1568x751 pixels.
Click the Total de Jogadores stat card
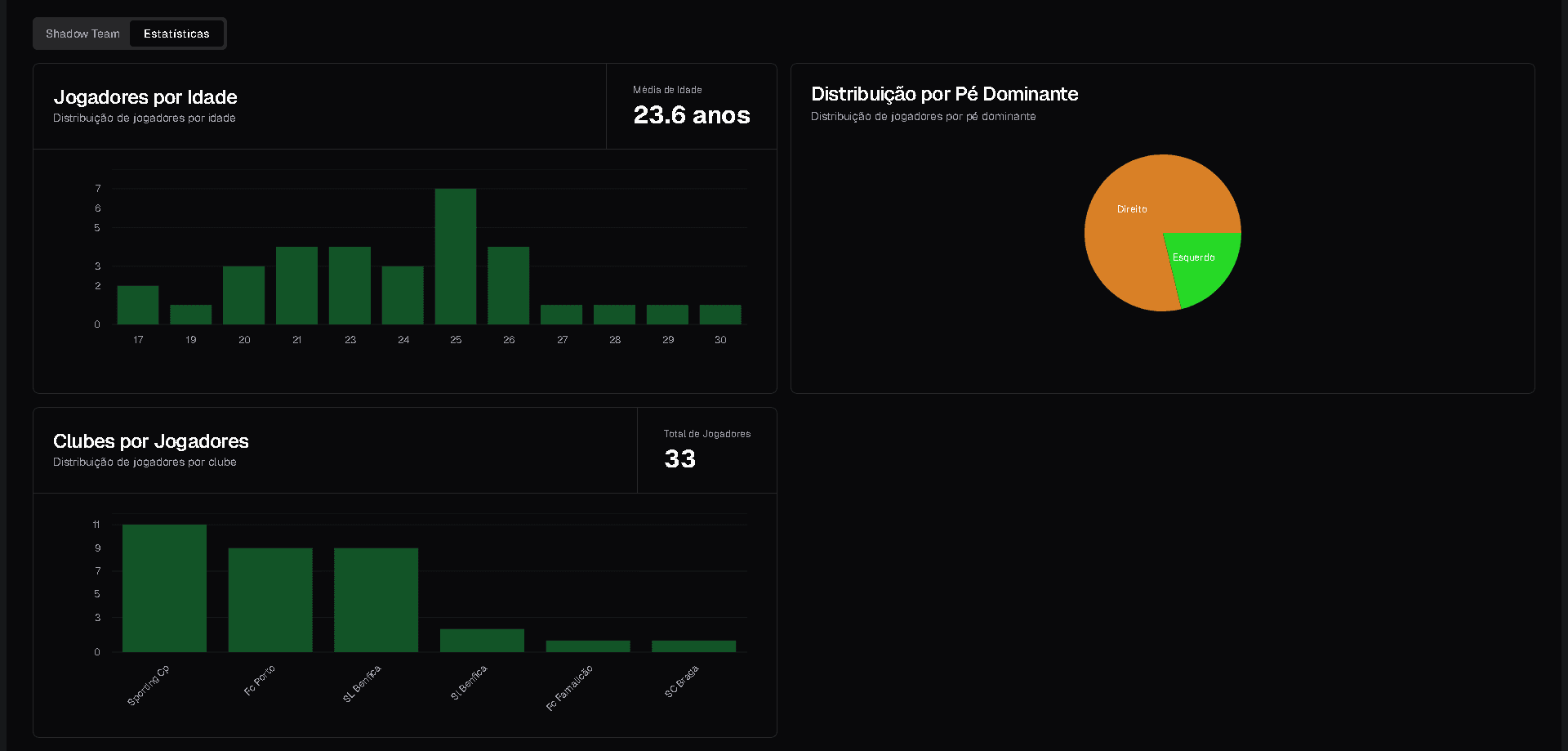[x=706, y=450]
